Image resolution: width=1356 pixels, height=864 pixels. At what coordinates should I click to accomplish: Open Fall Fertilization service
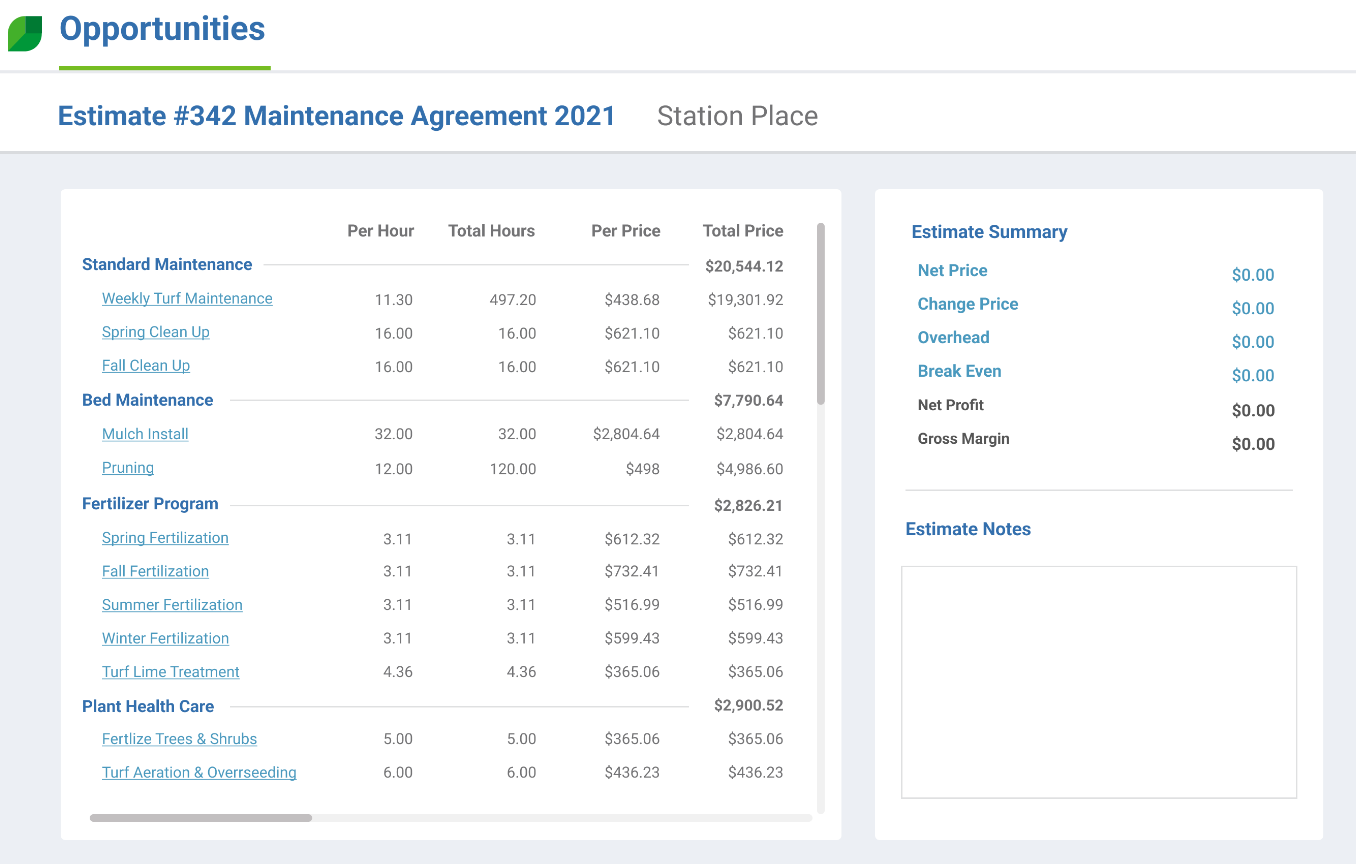(x=155, y=571)
